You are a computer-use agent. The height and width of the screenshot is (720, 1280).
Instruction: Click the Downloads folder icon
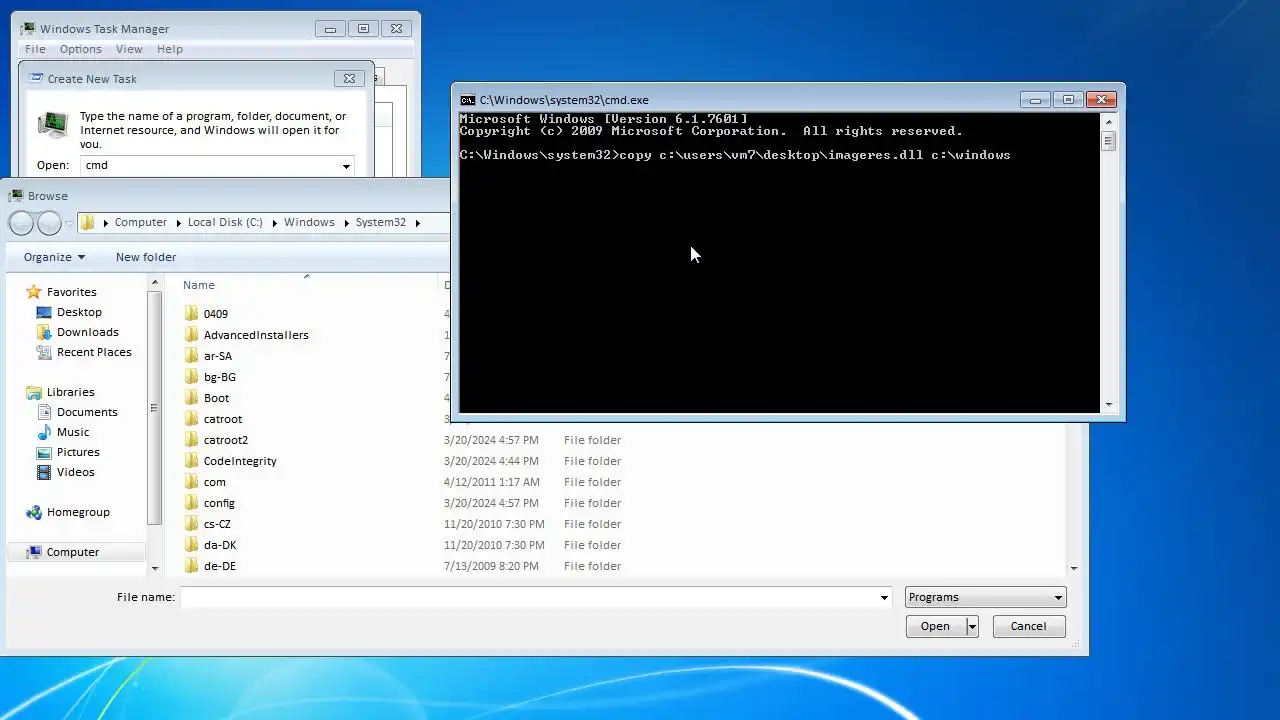click(x=44, y=332)
